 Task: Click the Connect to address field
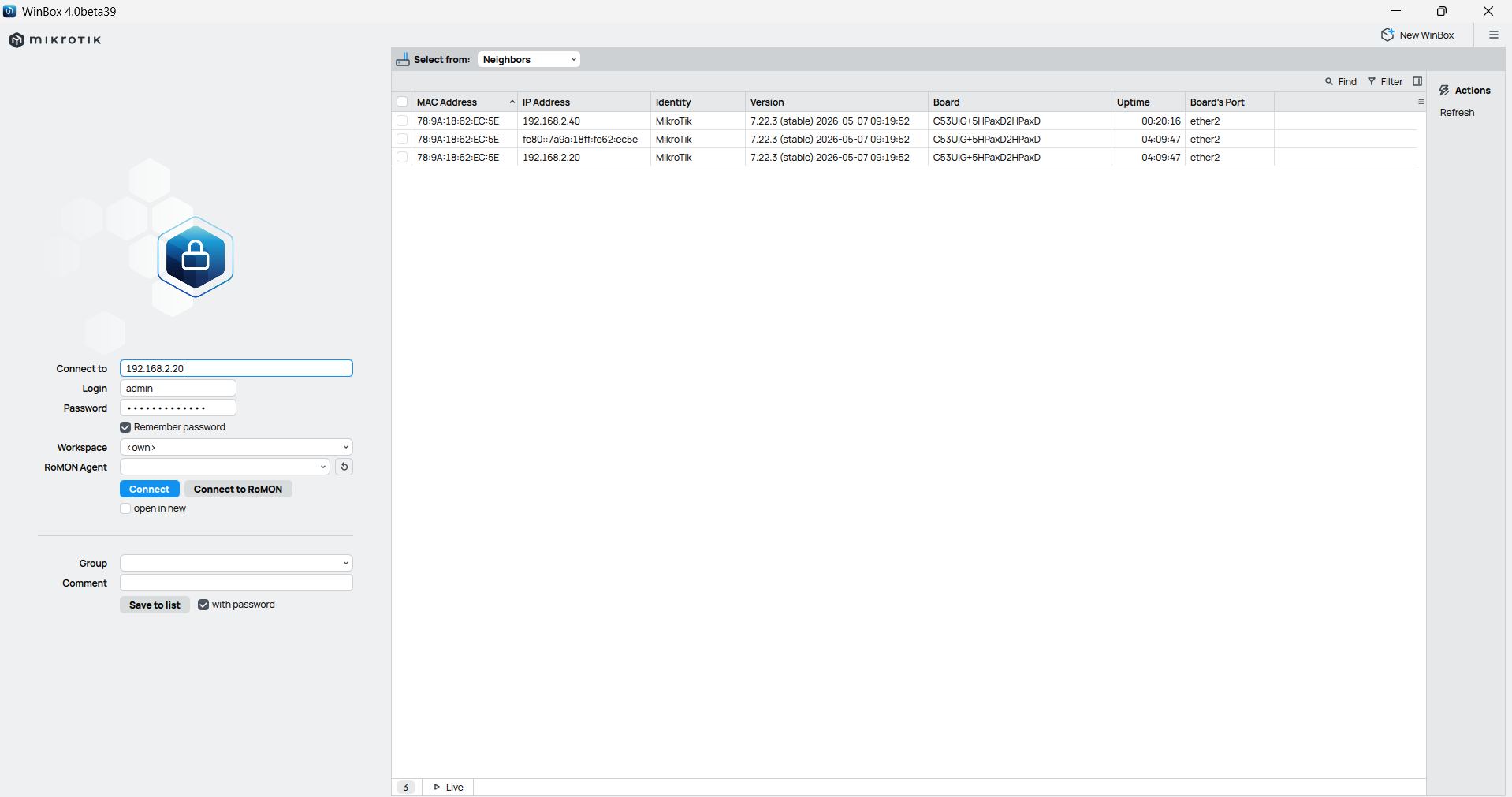236,368
